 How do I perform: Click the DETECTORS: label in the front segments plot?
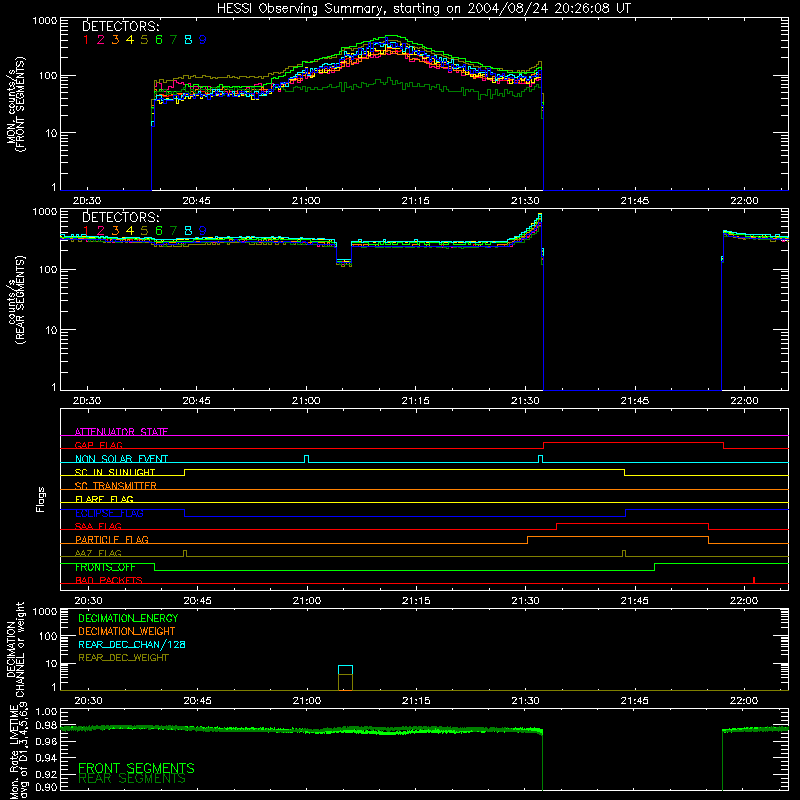[121, 26]
